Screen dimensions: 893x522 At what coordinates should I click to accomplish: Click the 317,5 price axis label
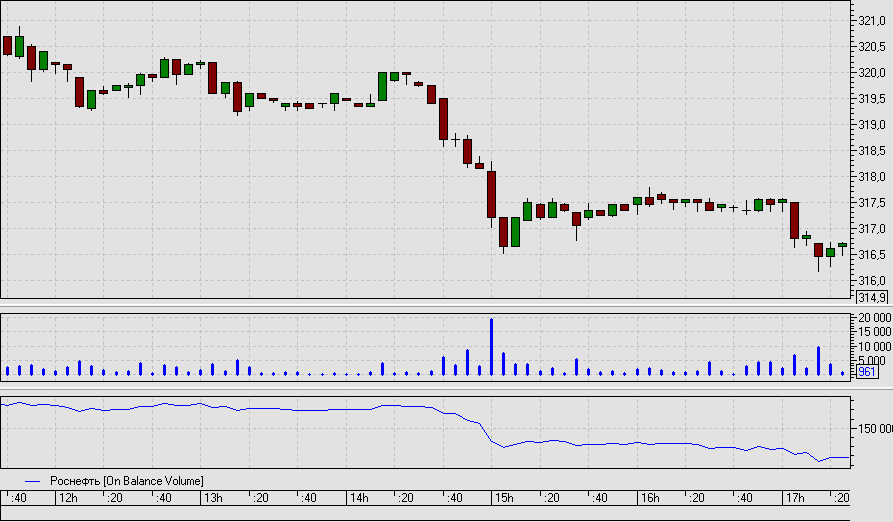point(871,203)
